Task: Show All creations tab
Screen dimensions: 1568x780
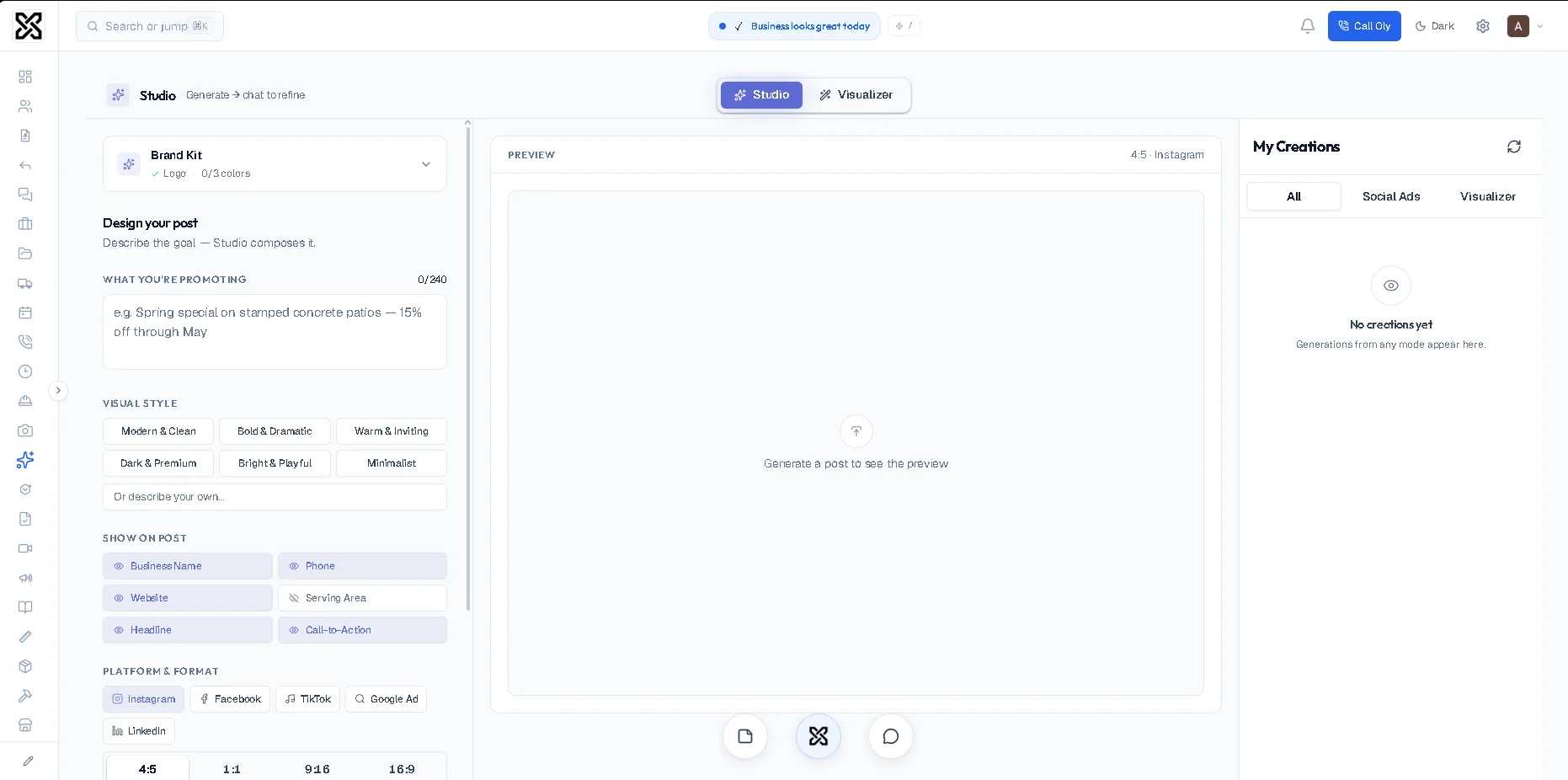Action: (1293, 196)
